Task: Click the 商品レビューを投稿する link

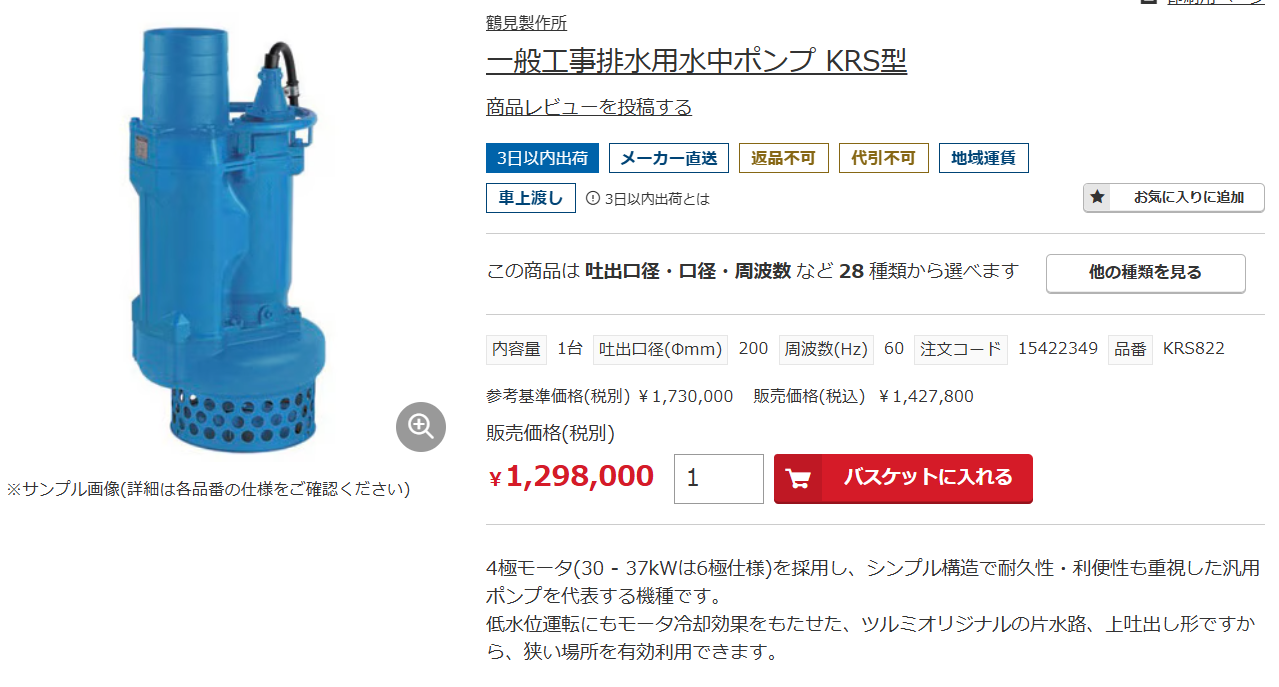Action: click(x=589, y=107)
